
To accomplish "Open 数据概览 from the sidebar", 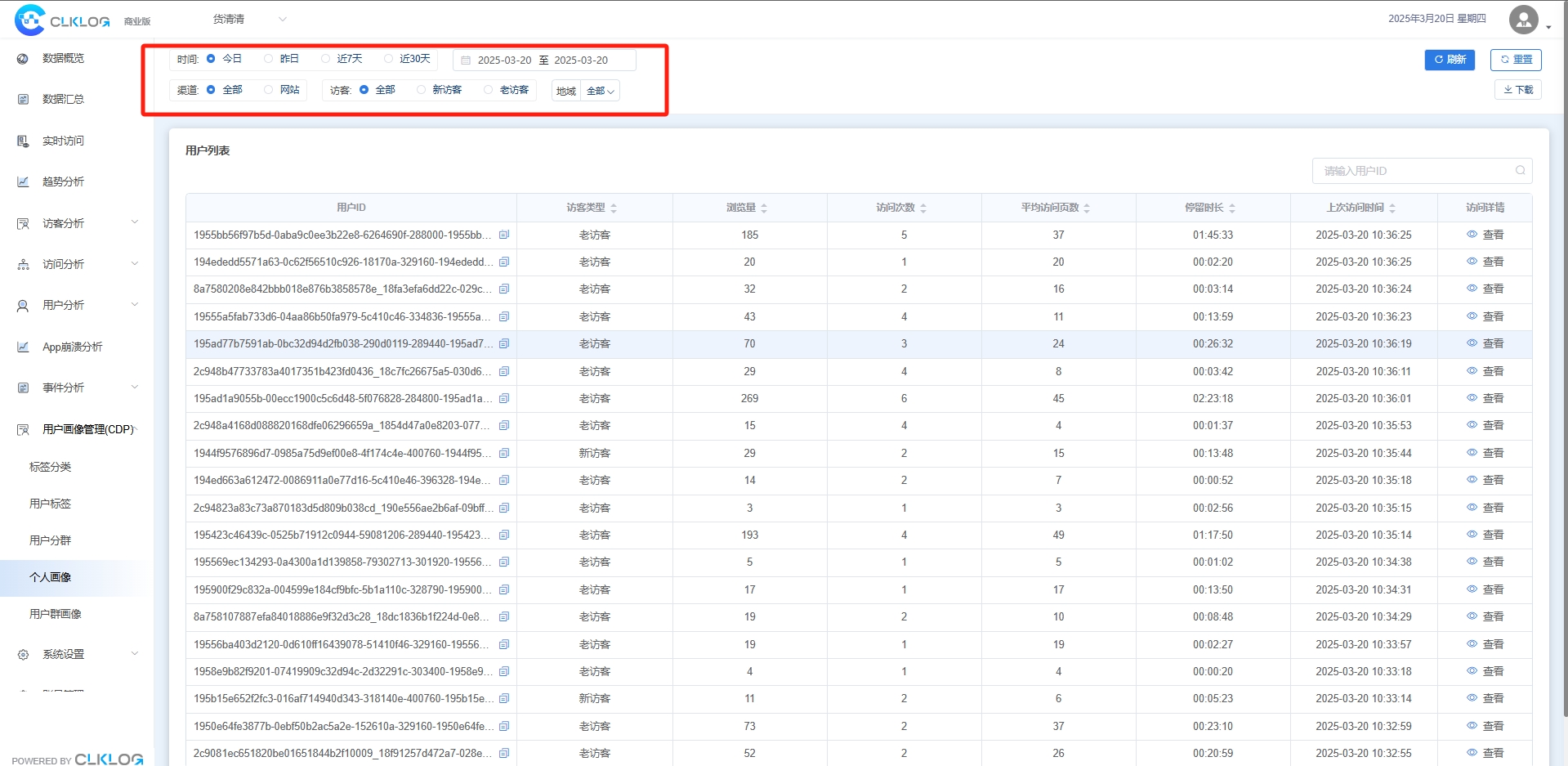I will tap(64, 58).
